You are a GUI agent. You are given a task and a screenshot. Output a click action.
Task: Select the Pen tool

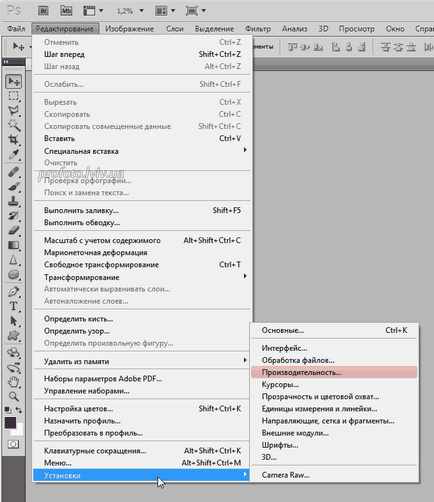click(x=14, y=292)
